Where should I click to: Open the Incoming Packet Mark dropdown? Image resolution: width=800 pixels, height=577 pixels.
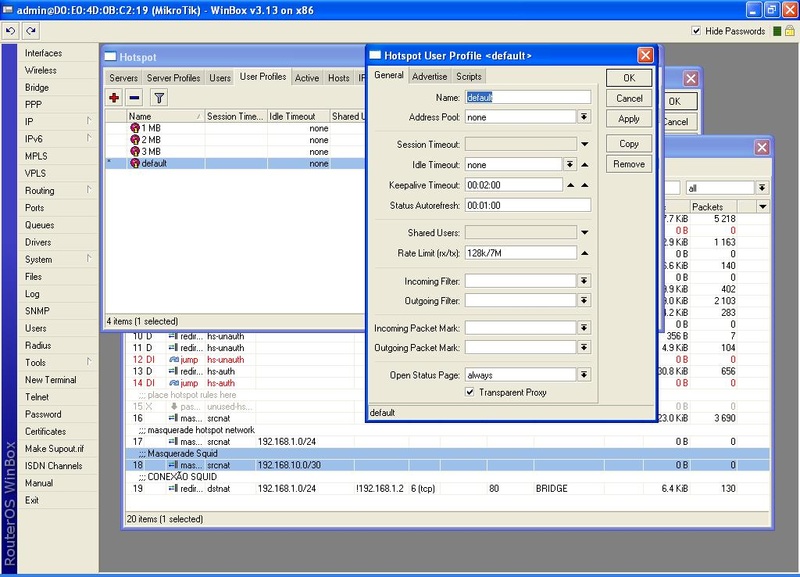[x=584, y=328]
